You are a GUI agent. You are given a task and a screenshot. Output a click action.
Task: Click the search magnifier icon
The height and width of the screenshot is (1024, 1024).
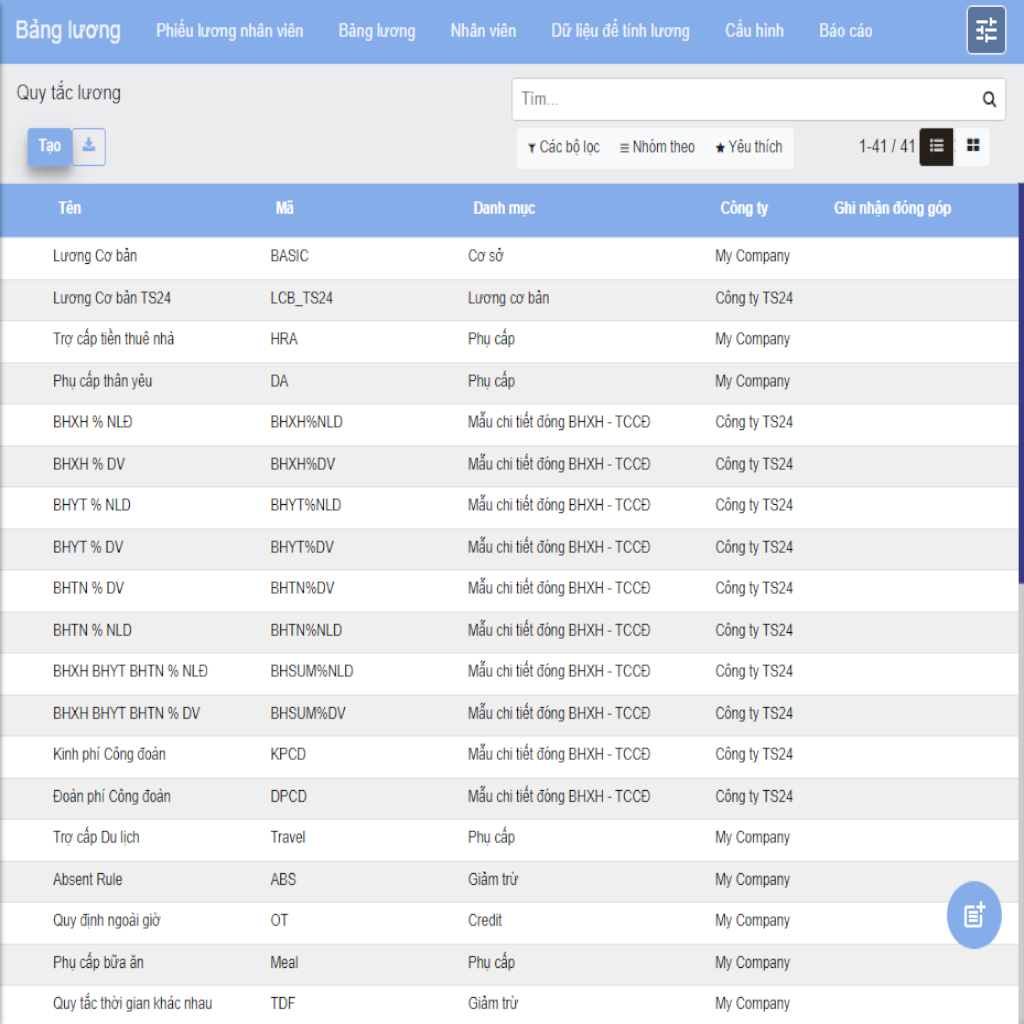point(989,99)
